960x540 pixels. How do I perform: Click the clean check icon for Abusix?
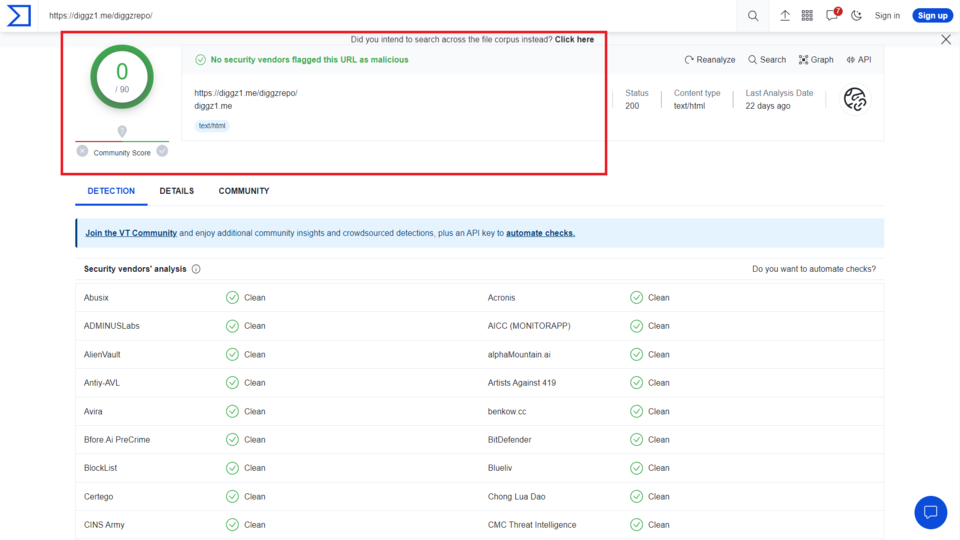click(x=232, y=298)
